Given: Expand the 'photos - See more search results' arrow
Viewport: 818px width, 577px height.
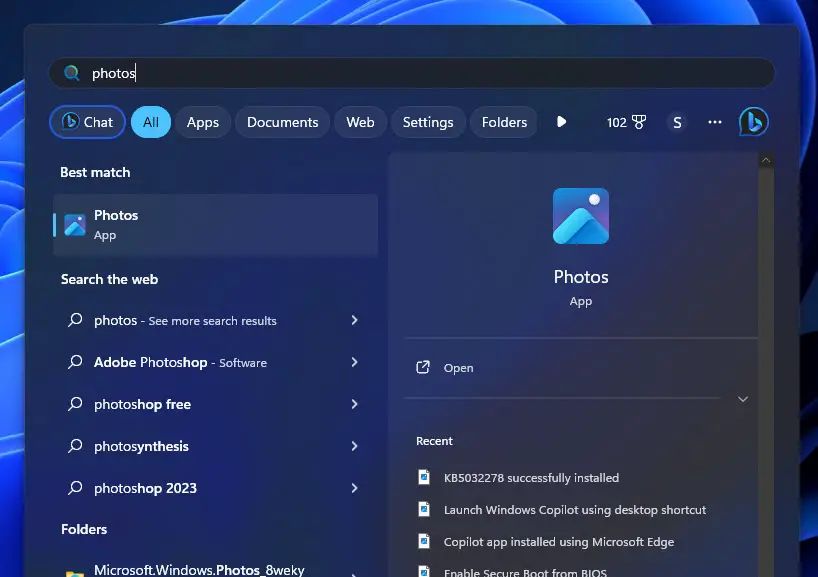Looking at the screenshot, I should pos(355,320).
